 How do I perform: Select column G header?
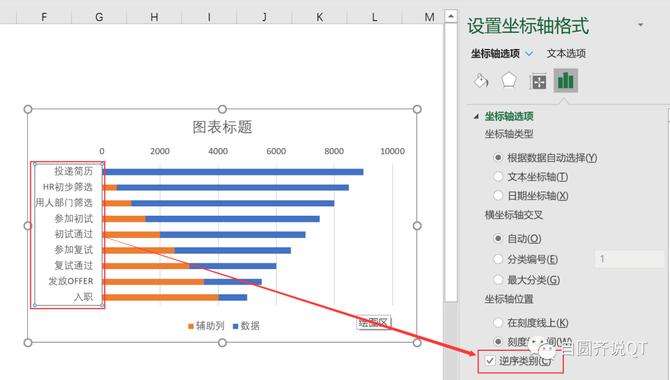point(99,17)
